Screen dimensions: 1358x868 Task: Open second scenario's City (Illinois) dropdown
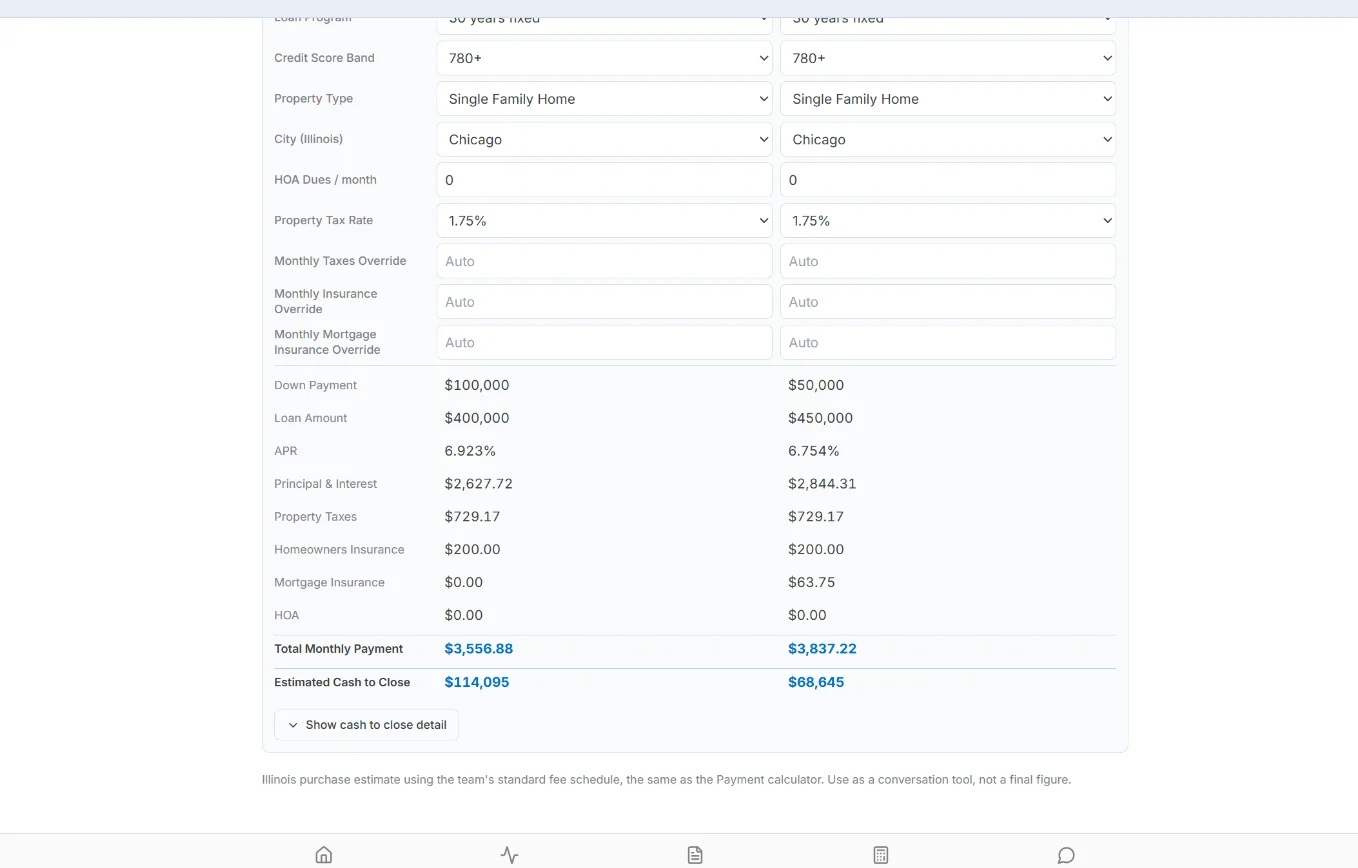948,139
